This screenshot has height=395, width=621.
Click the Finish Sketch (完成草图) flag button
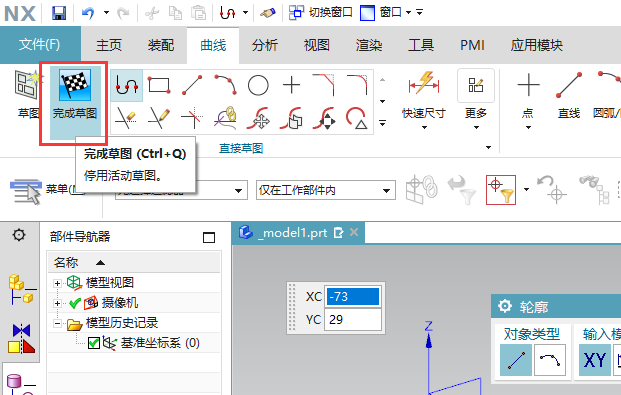click(75, 102)
